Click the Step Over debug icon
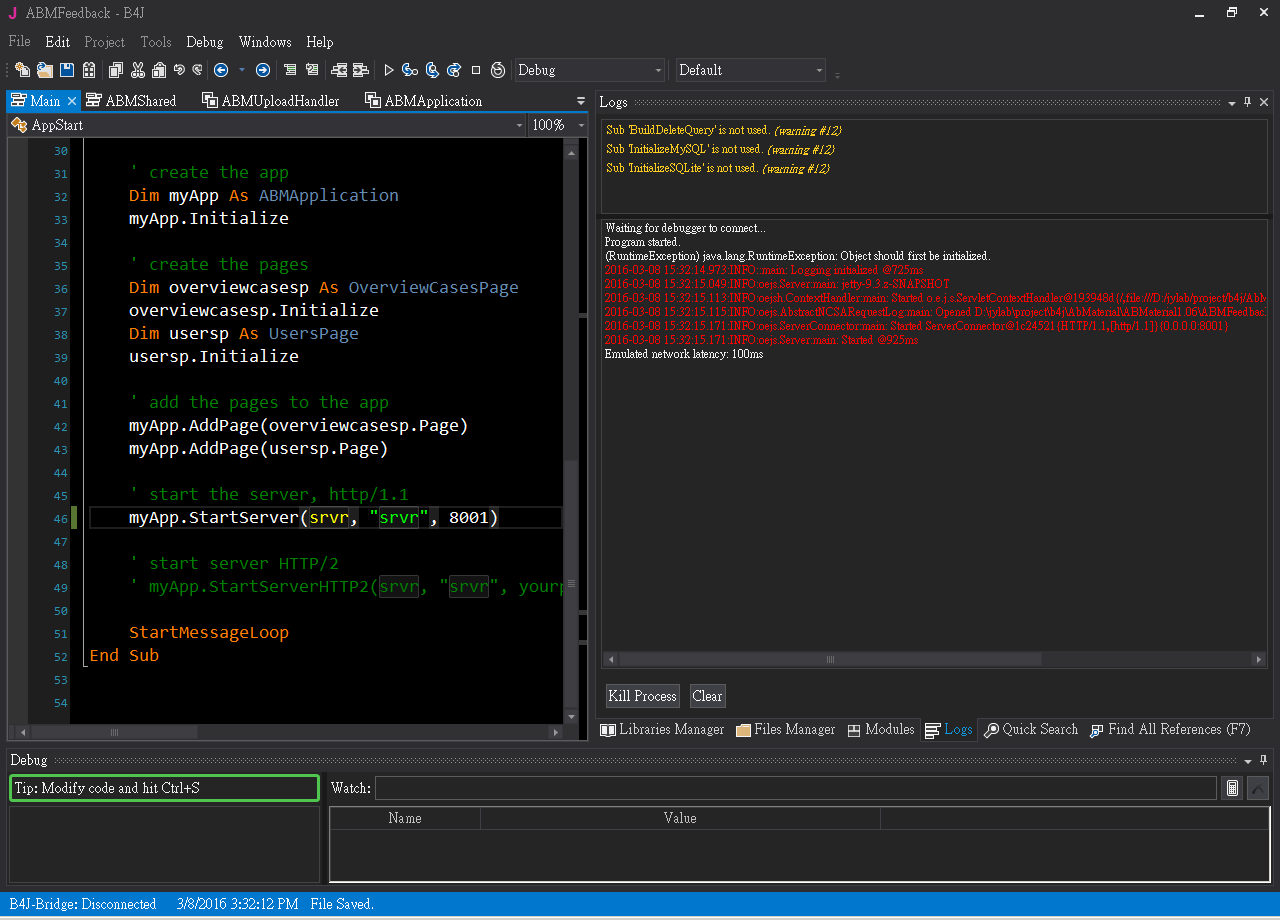1280x920 pixels. [432, 70]
